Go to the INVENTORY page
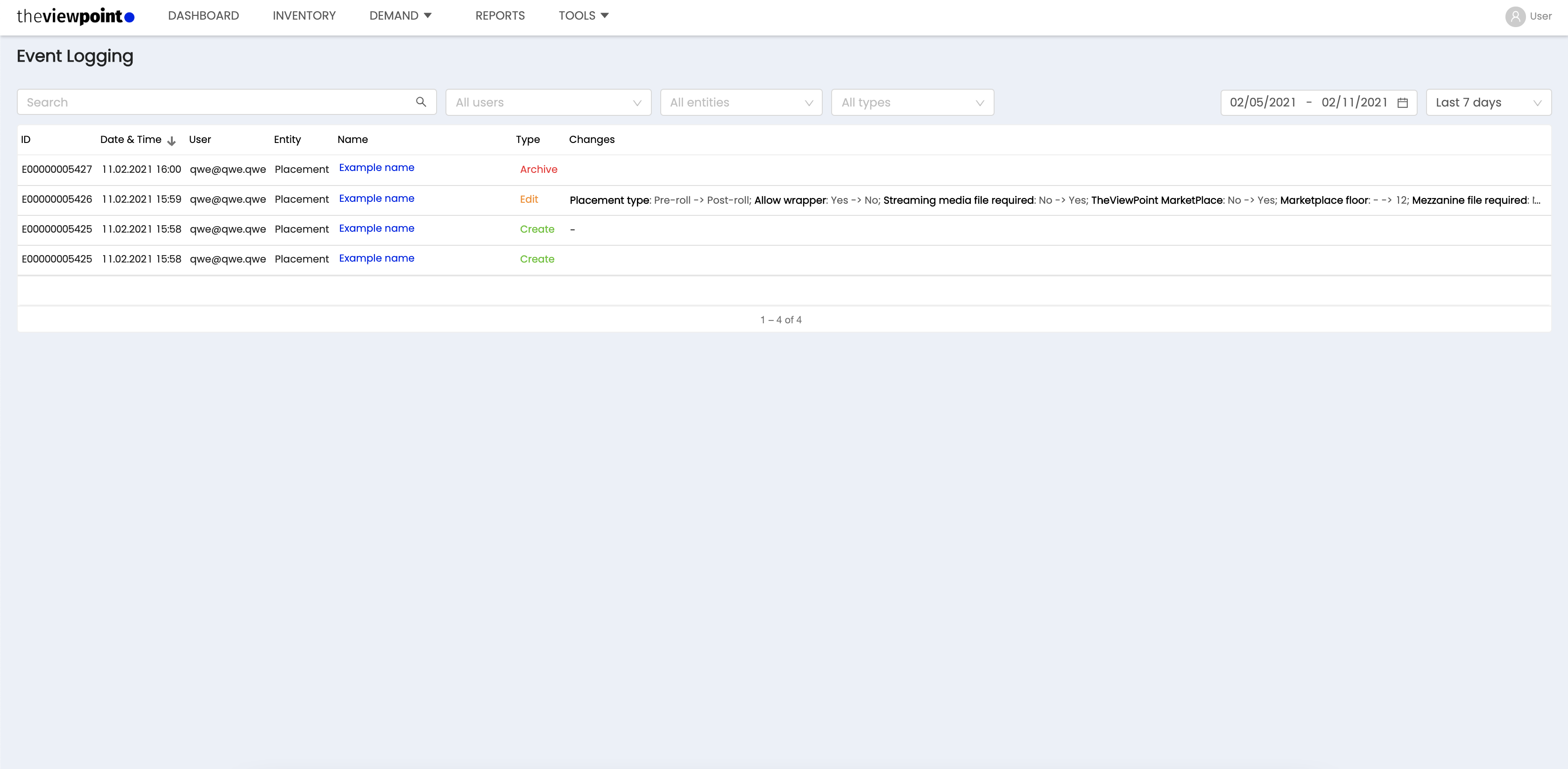 coord(304,16)
